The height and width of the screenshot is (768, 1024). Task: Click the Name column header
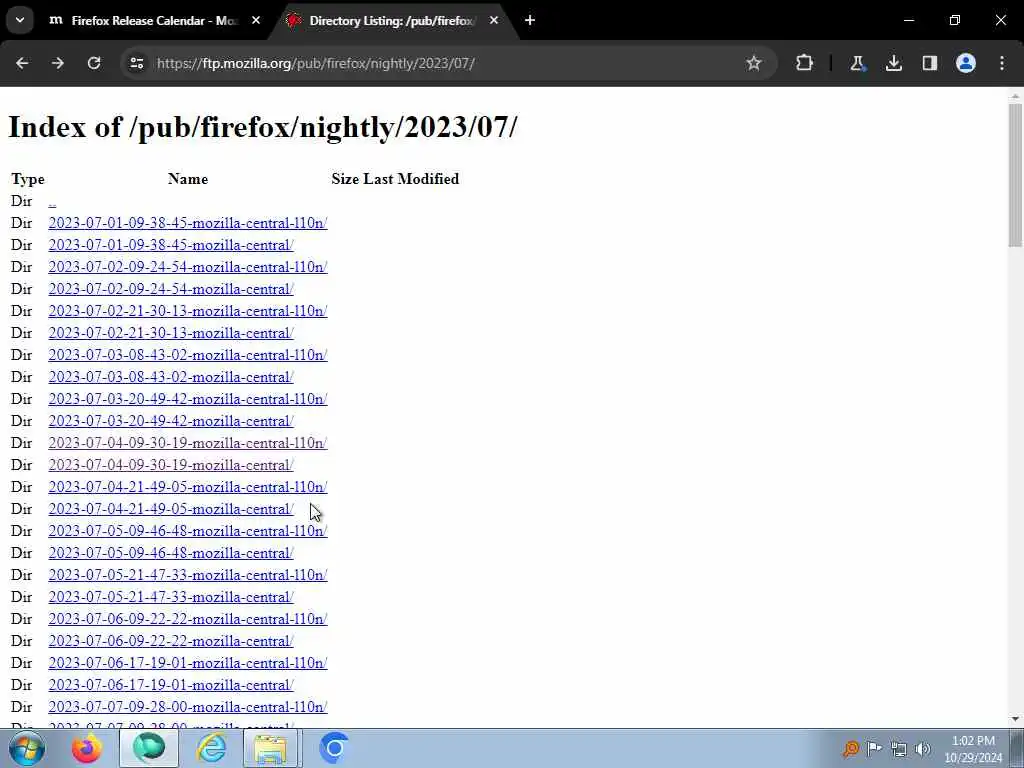click(x=188, y=179)
